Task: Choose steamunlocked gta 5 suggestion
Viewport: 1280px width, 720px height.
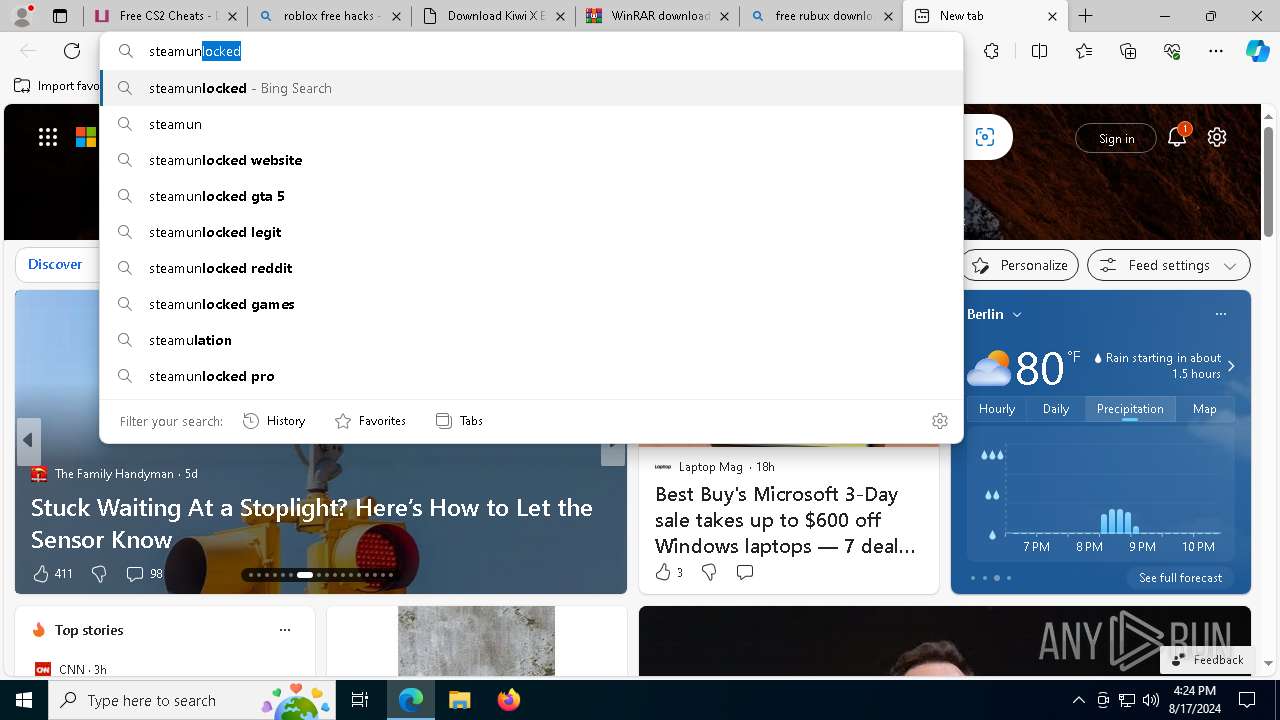Action: (532, 196)
